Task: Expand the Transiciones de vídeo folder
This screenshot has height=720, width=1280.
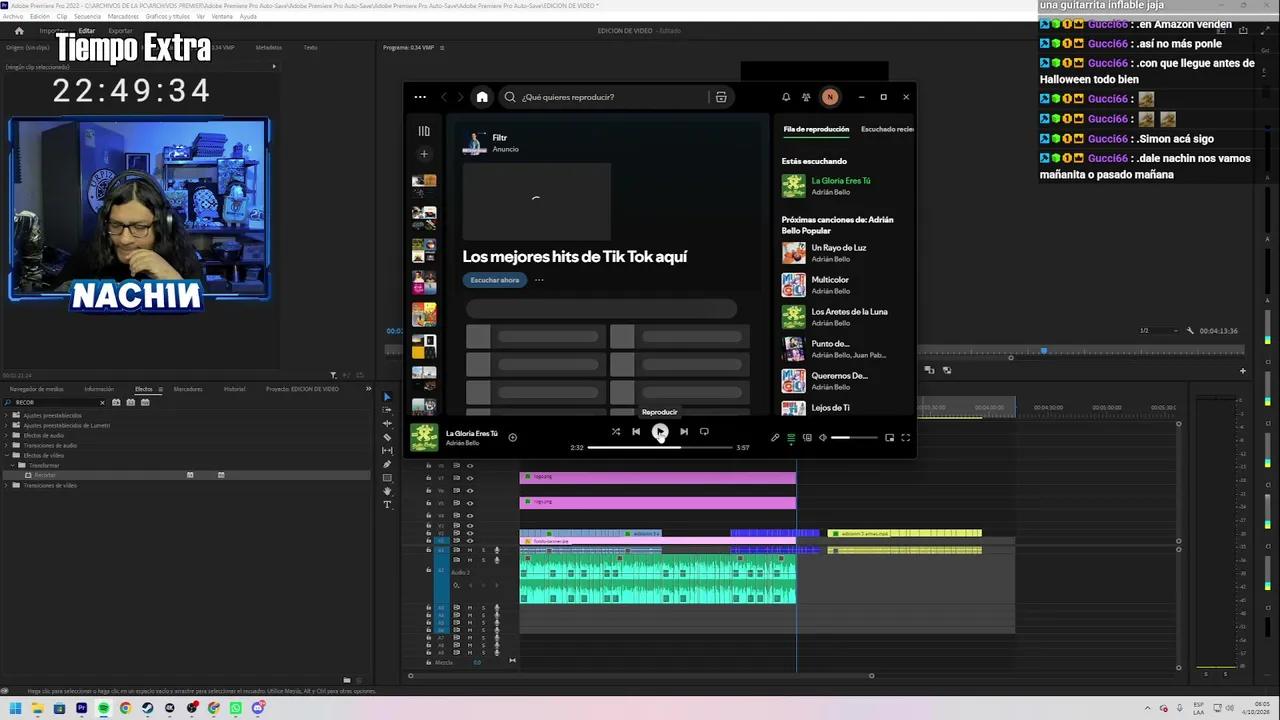Action: tap(7, 485)
